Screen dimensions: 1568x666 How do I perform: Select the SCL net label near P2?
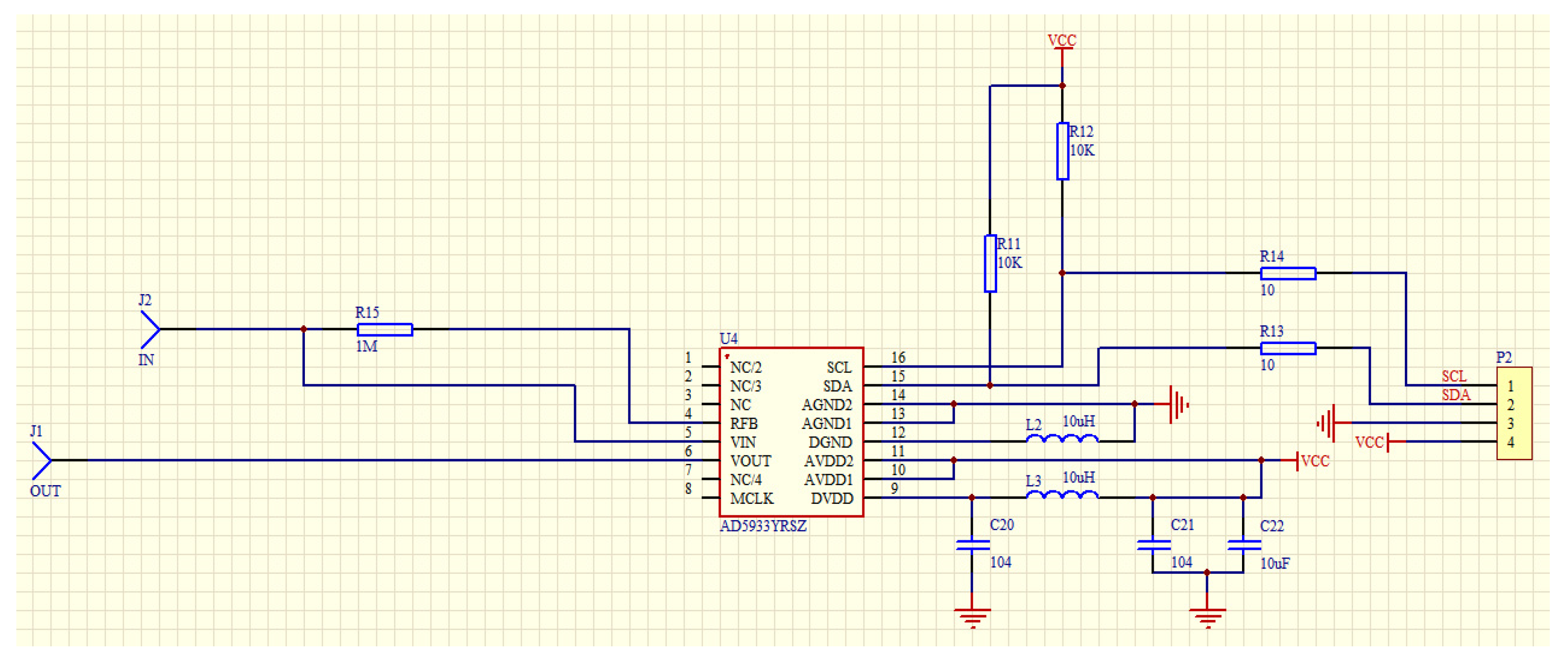(1454, 376)
